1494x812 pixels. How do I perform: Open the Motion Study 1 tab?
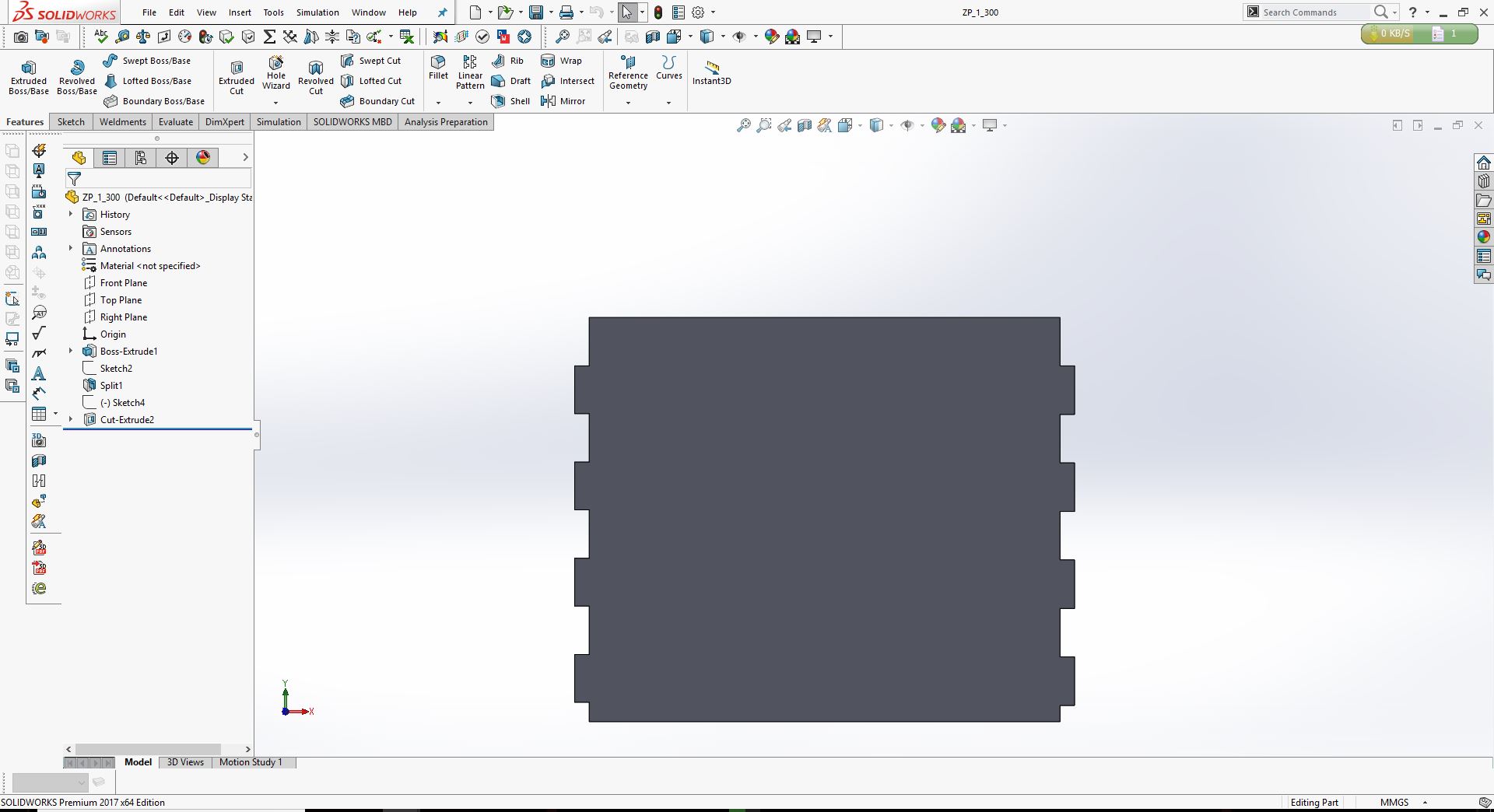click(251, 762)
